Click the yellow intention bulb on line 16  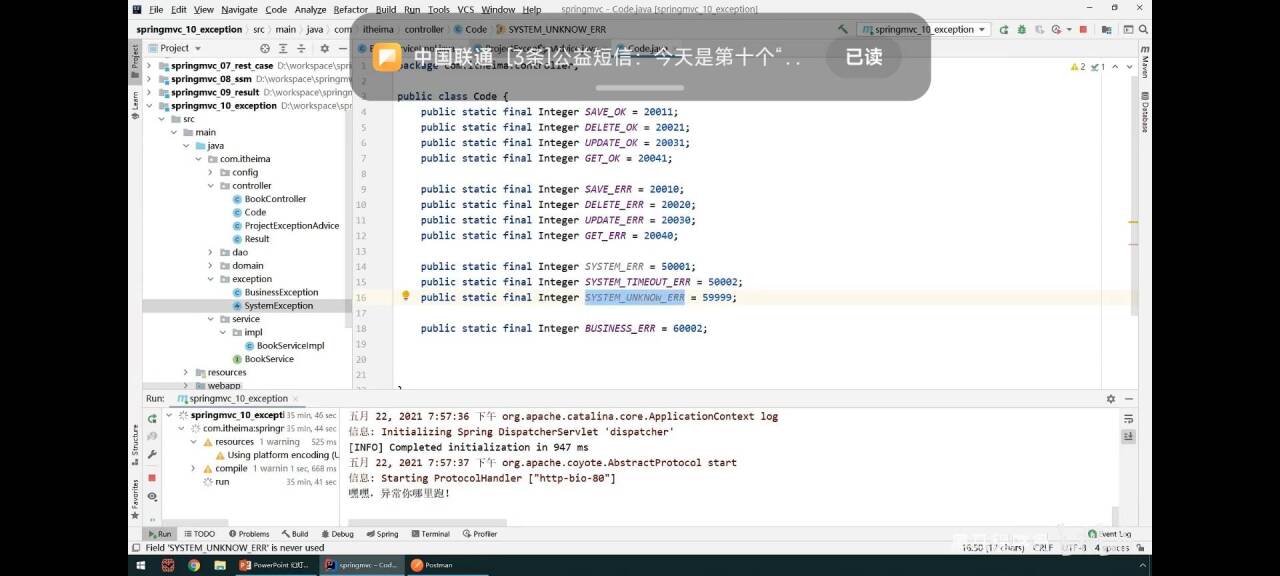406,296
